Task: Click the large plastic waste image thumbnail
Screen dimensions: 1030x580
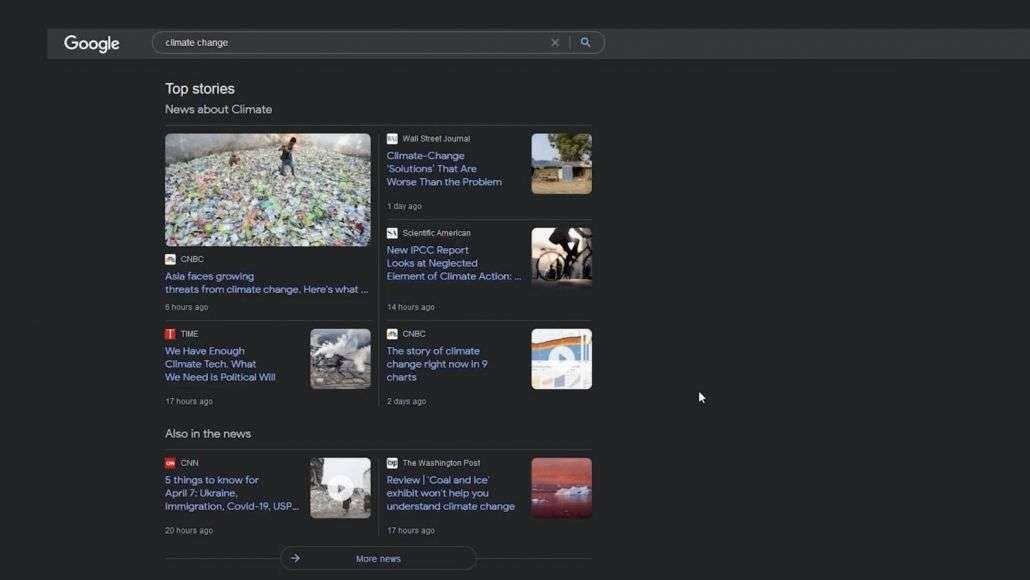Action: point(268,190)
